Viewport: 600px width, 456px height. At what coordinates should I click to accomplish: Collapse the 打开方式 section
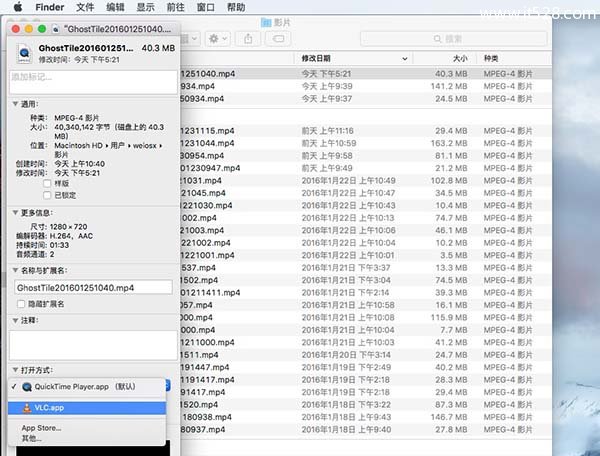click(15, 370)
